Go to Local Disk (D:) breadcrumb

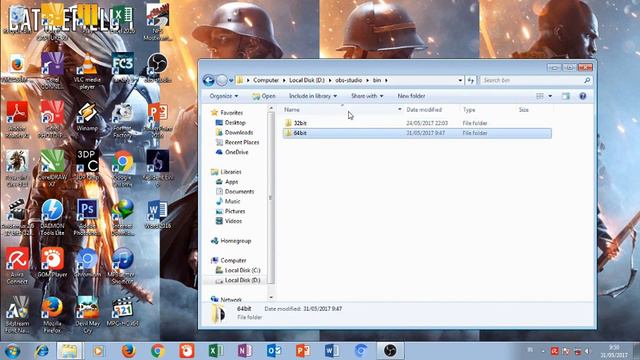(x=307, y=80)
